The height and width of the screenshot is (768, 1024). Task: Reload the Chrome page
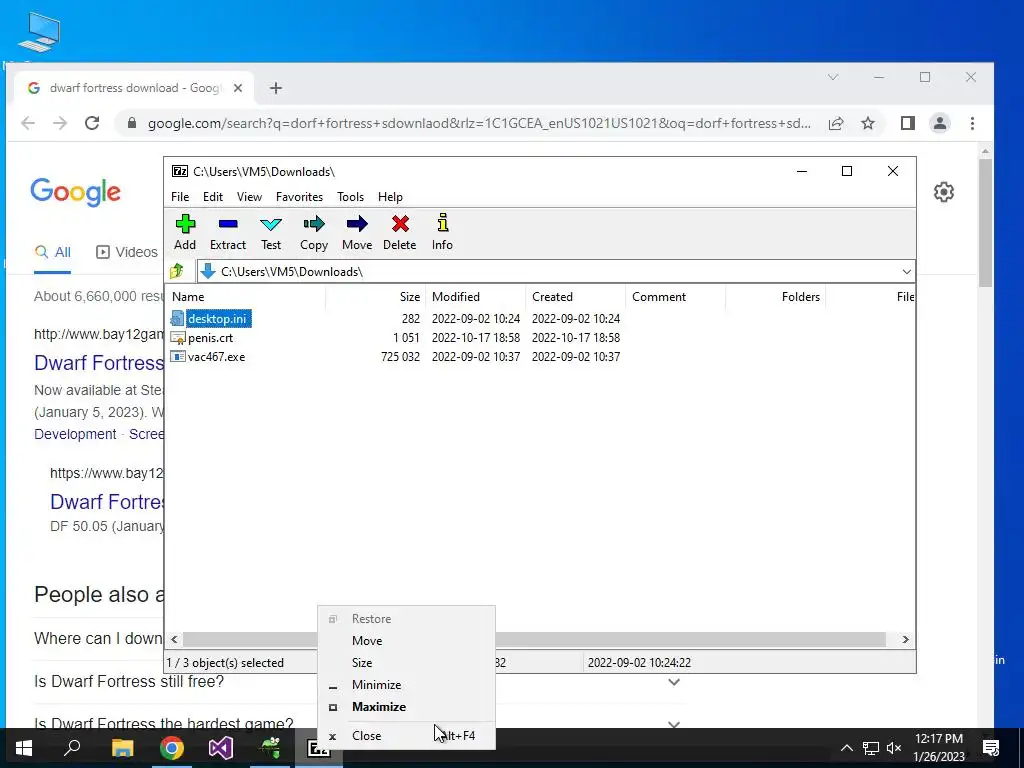[x=92, y=123]
